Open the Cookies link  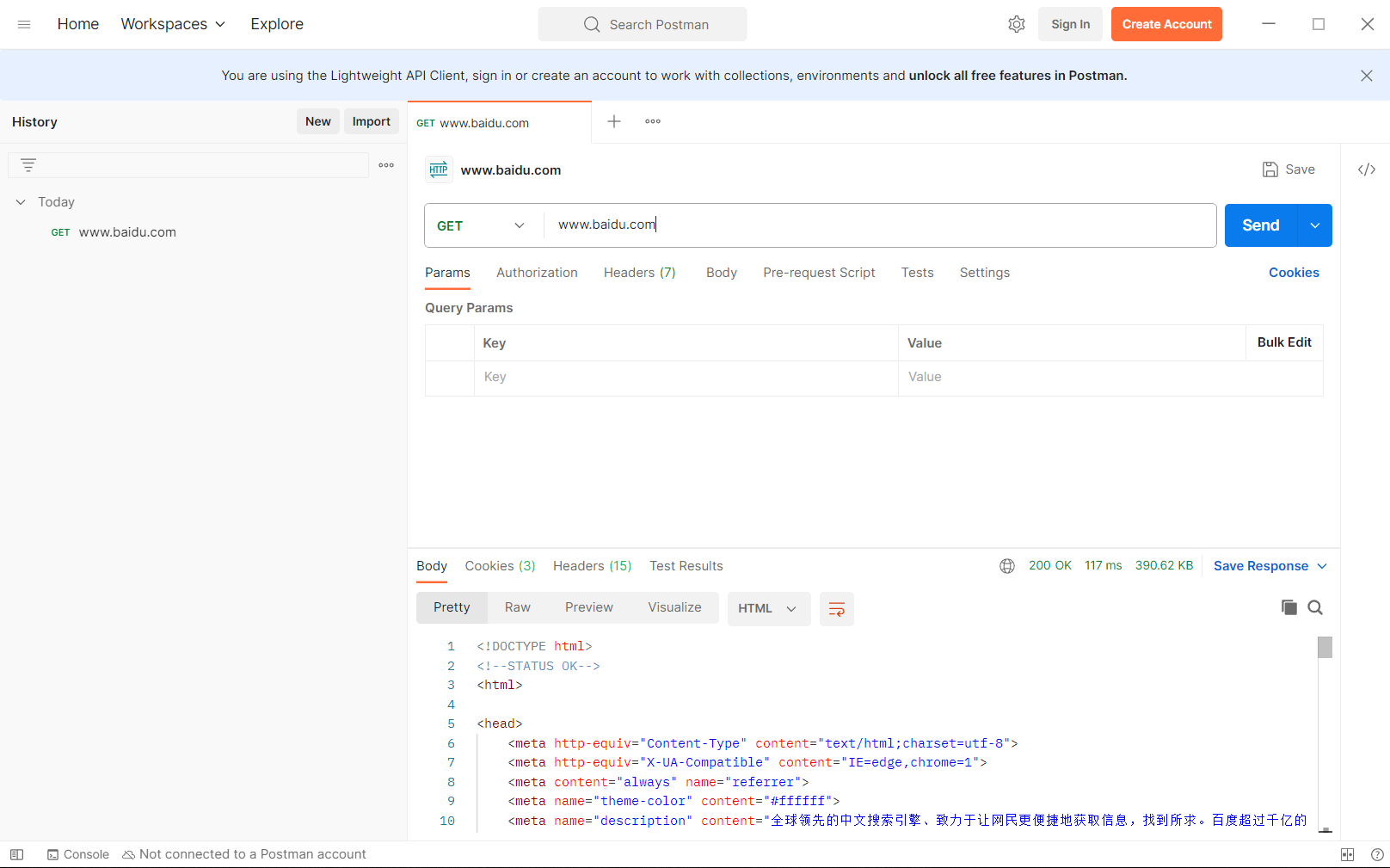click(1294, 273)
